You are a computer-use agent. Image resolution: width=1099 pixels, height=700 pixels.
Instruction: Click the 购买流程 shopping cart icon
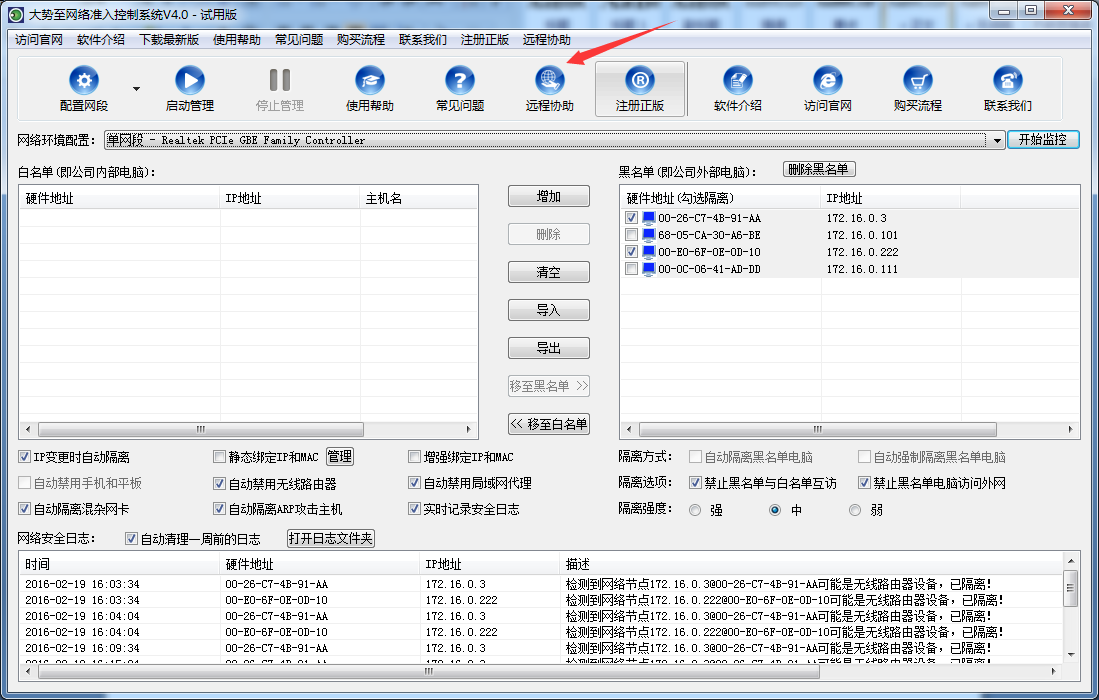(917, 81)
